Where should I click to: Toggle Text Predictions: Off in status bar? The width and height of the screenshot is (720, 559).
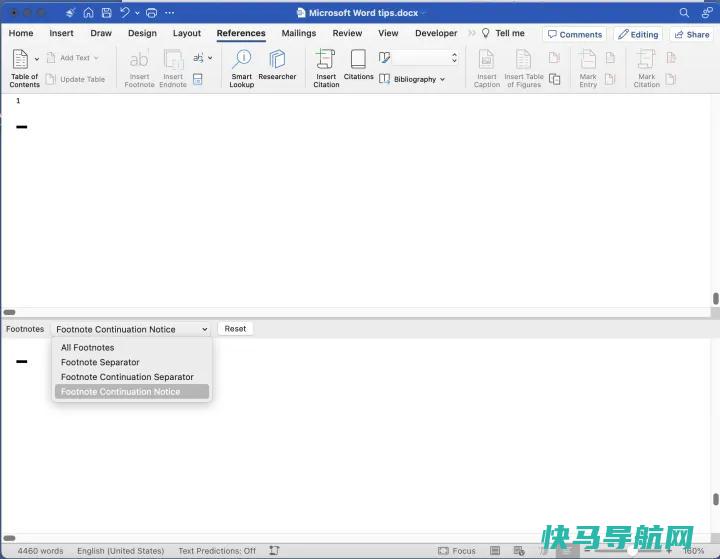click(217, 551)
